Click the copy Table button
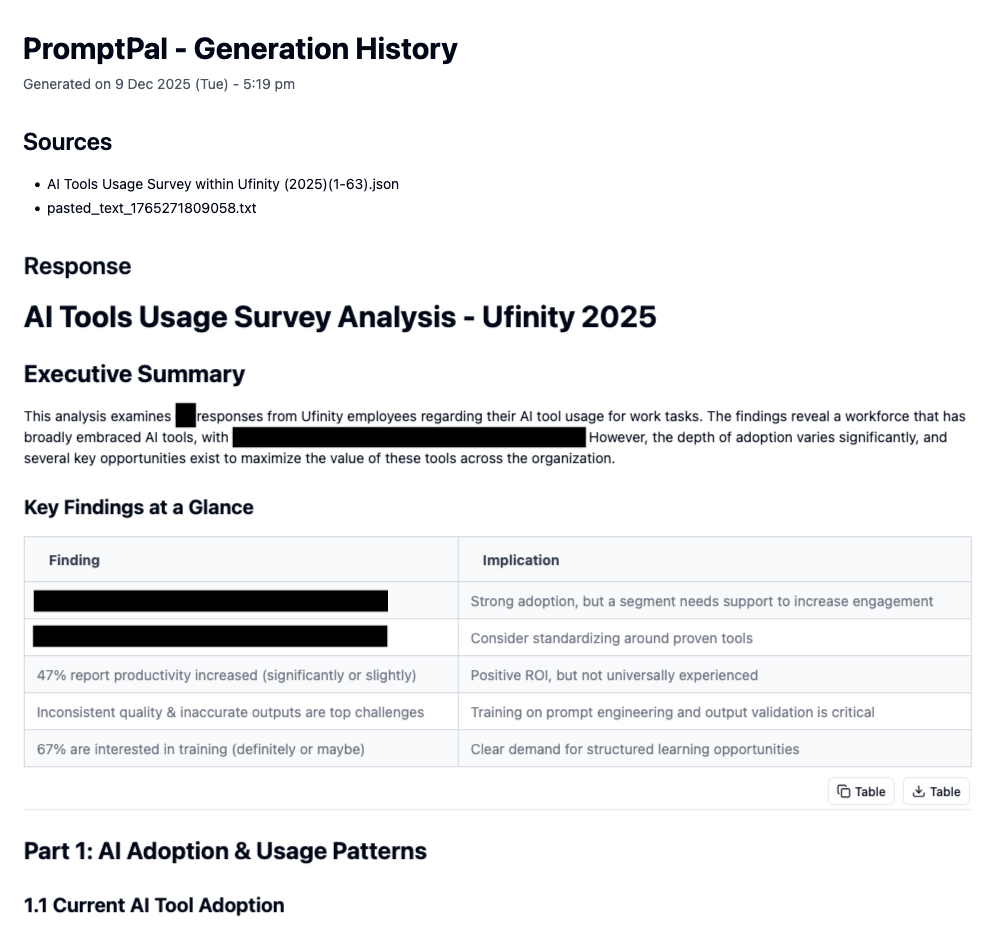Screen dimensions: 990x927 (x=861, y=791)
